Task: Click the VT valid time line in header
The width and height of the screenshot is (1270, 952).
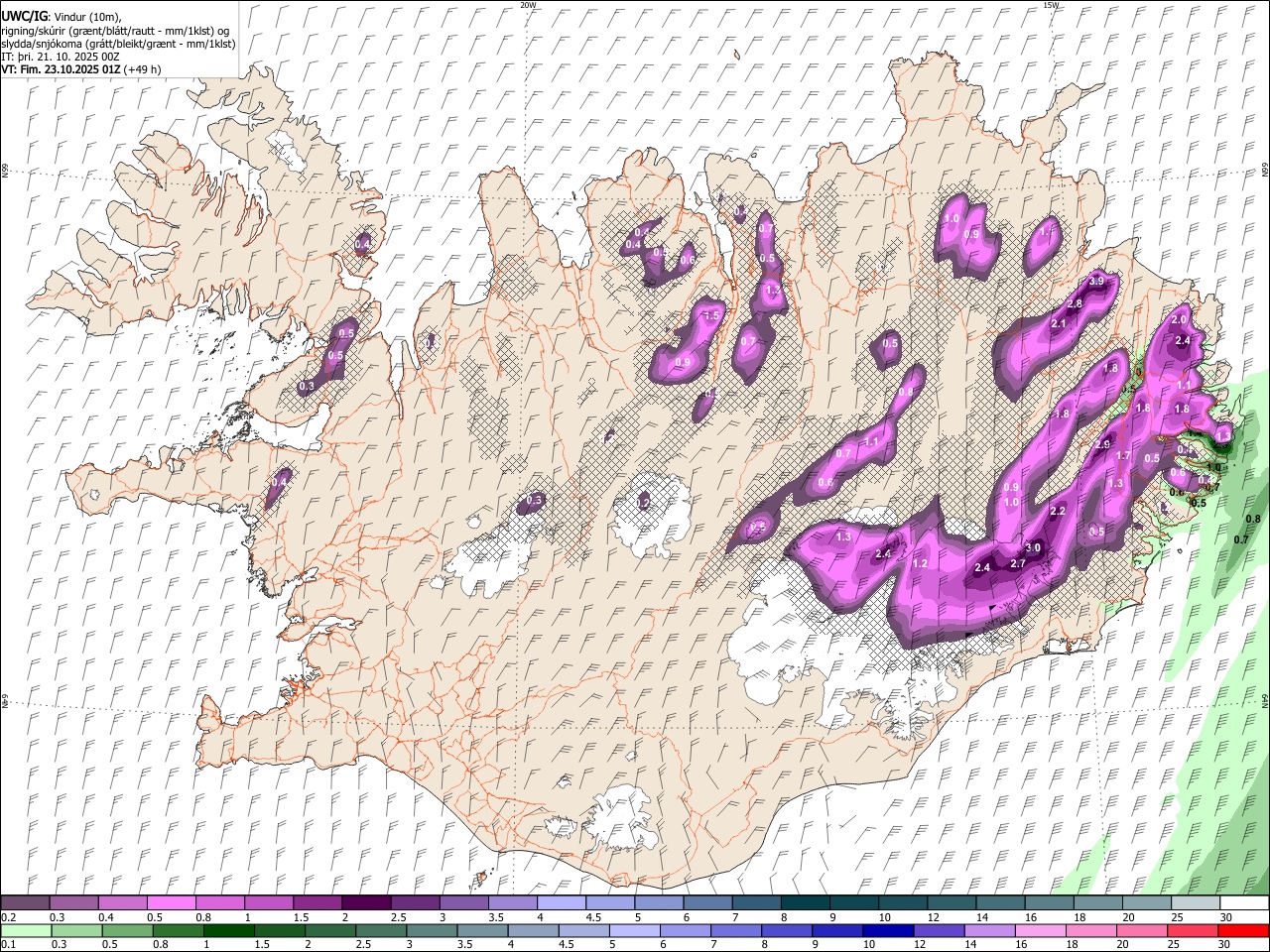Action: [x=79, y=69]
